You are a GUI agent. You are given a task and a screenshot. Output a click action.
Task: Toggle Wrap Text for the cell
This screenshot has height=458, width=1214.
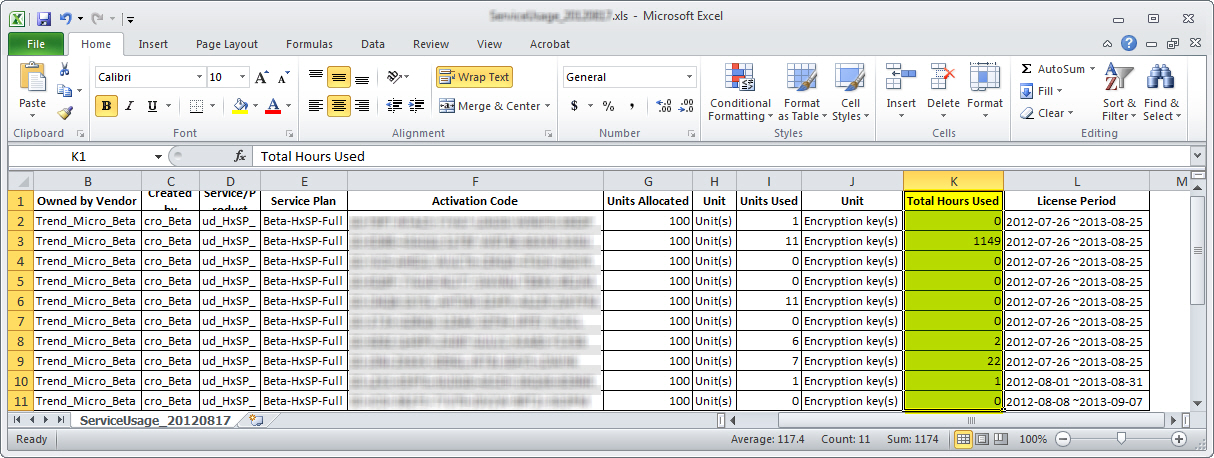474,77
